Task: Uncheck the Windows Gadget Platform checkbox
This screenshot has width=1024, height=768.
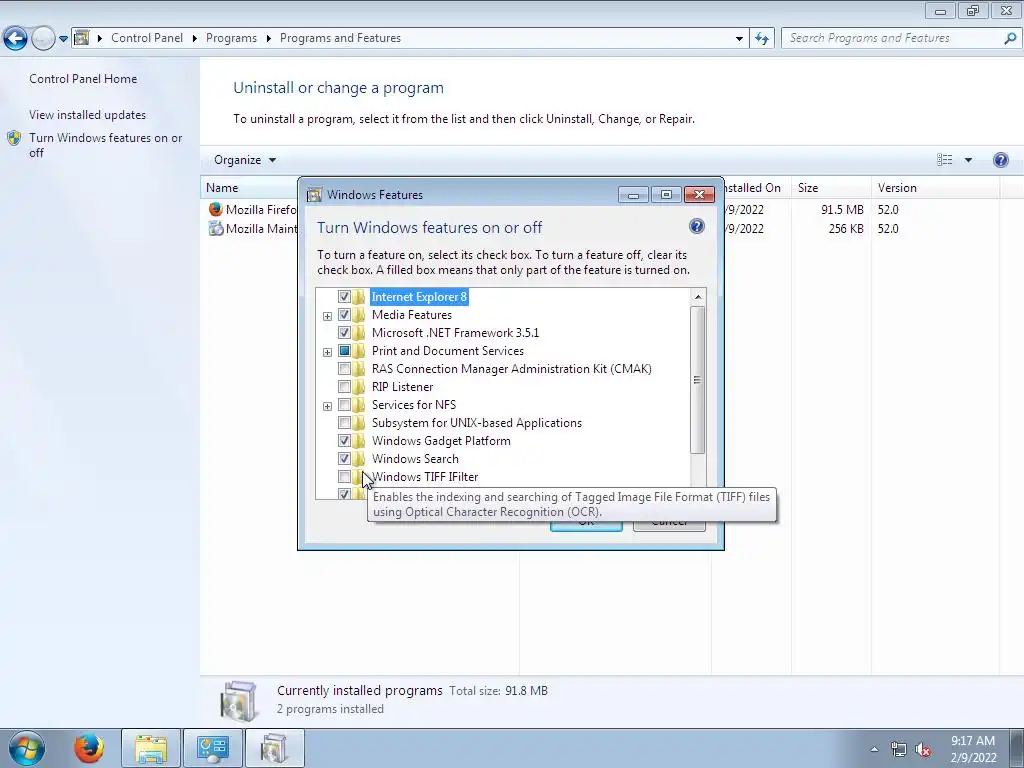Action: coord(344,441)
